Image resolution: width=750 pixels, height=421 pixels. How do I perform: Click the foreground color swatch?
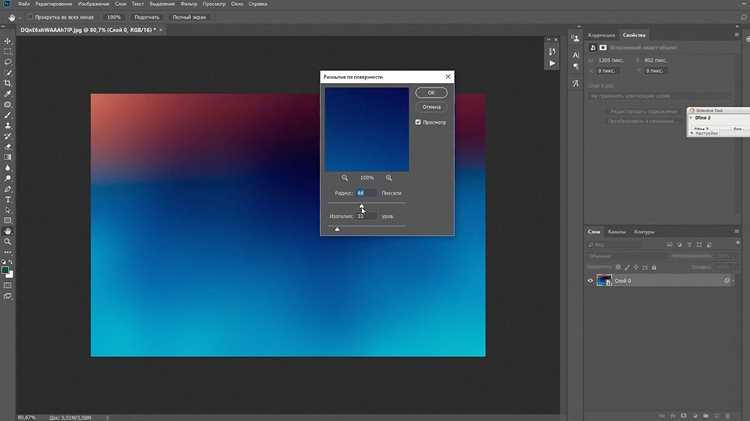[x=6, y=271]
